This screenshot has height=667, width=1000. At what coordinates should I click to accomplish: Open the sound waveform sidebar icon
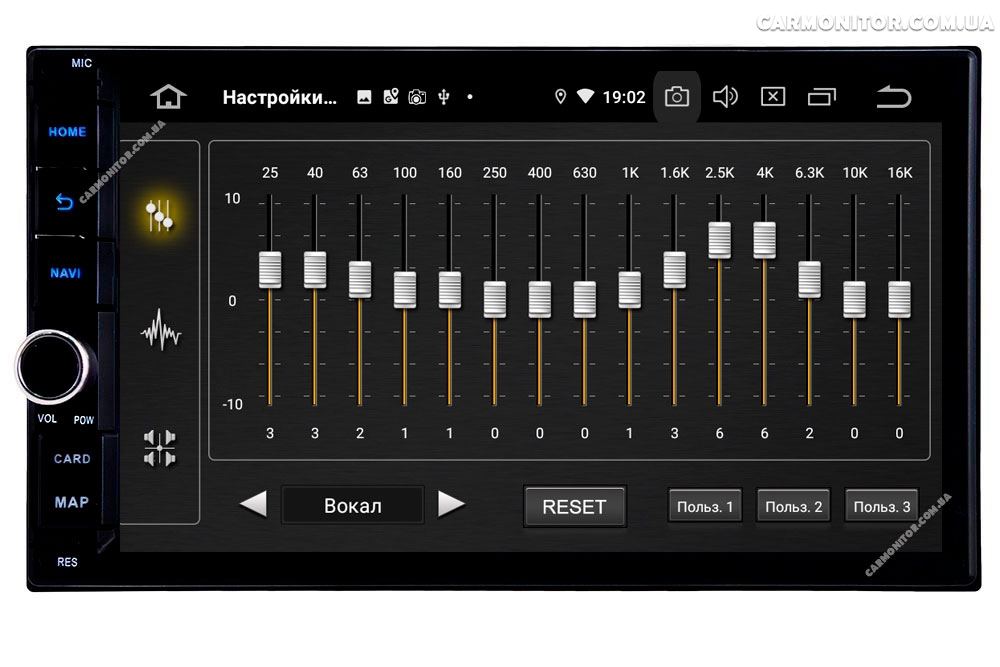click(x=161, y=330)
